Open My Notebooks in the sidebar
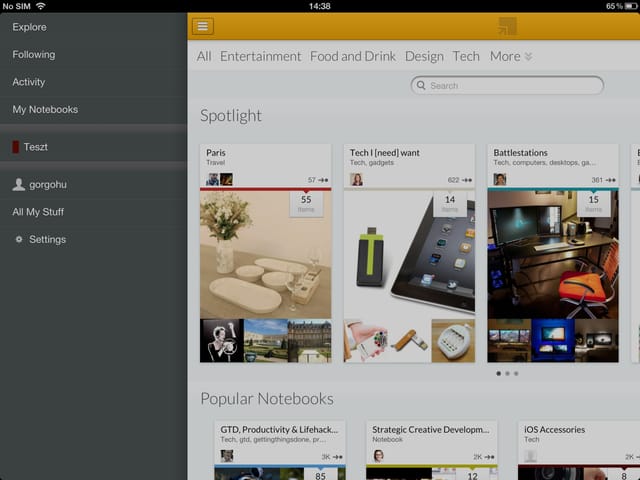The image size is (640, 480). 93,109
